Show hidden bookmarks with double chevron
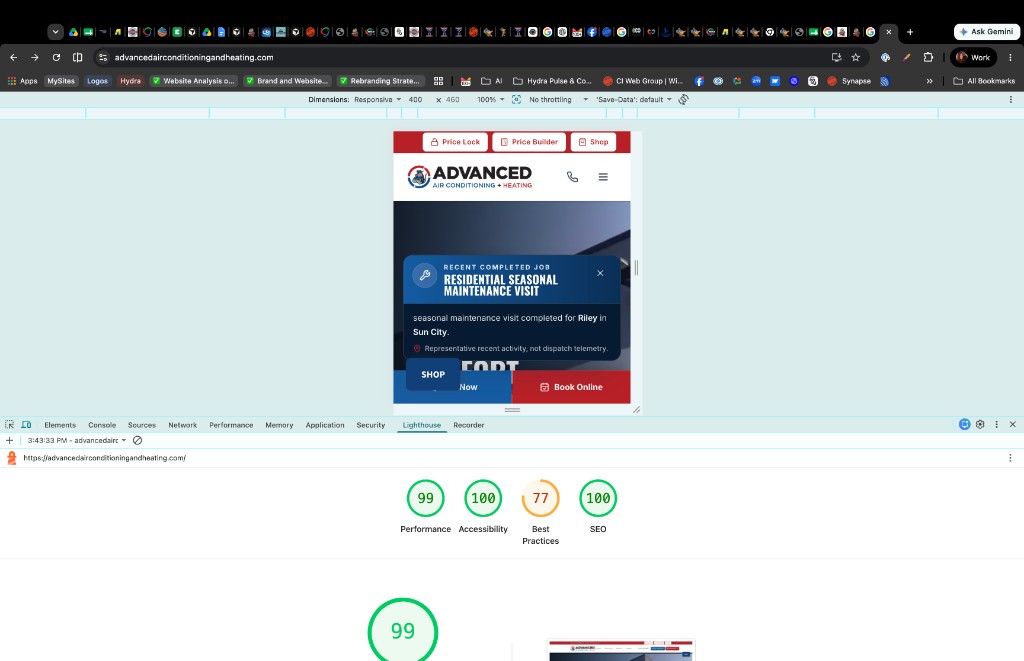This screenshot has height=661, width=1024. 929,81
